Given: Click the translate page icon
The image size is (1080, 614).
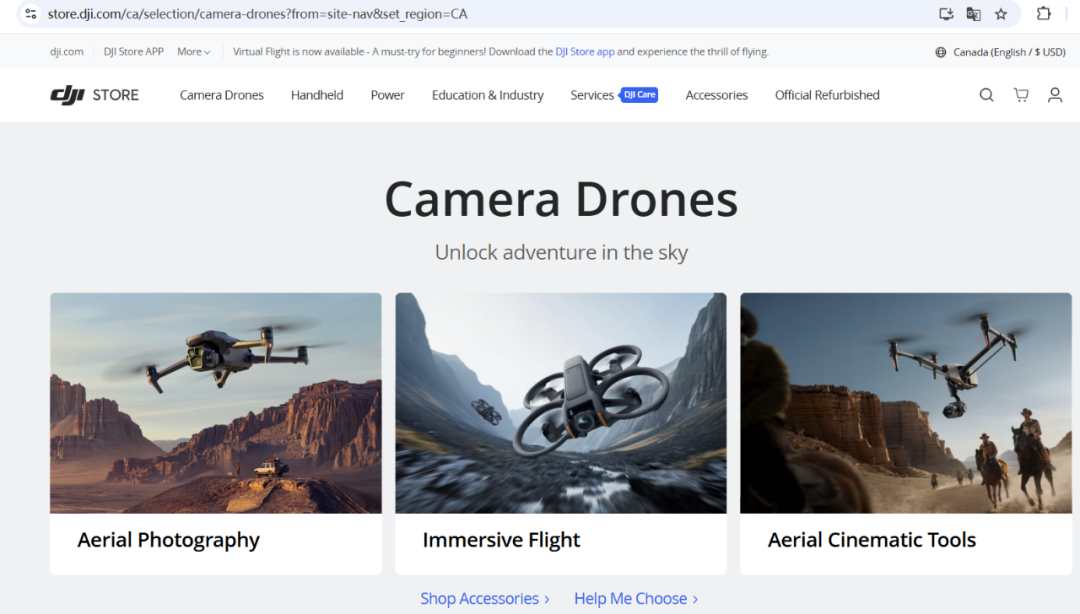Looking at the screenshot, I should coord(973,14).
